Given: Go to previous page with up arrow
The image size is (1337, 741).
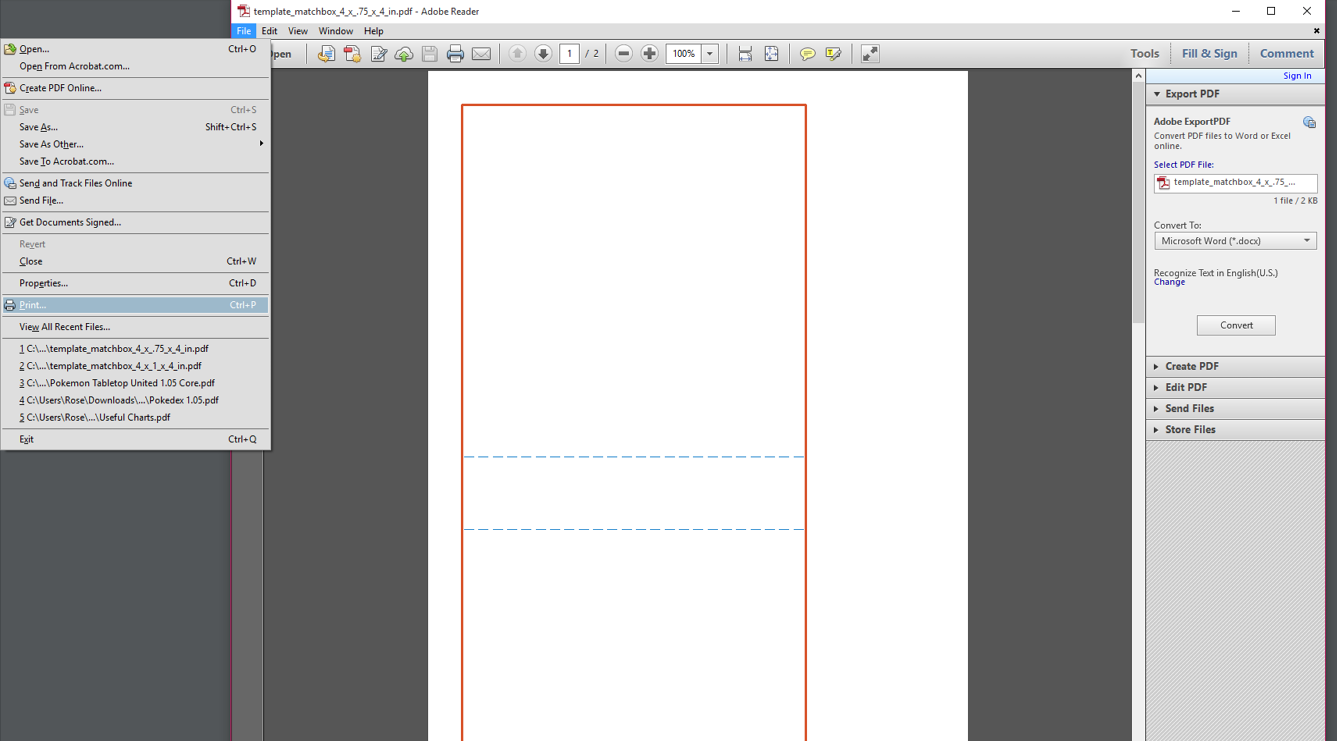Looking at the screenshot, I should pos(517,54).
